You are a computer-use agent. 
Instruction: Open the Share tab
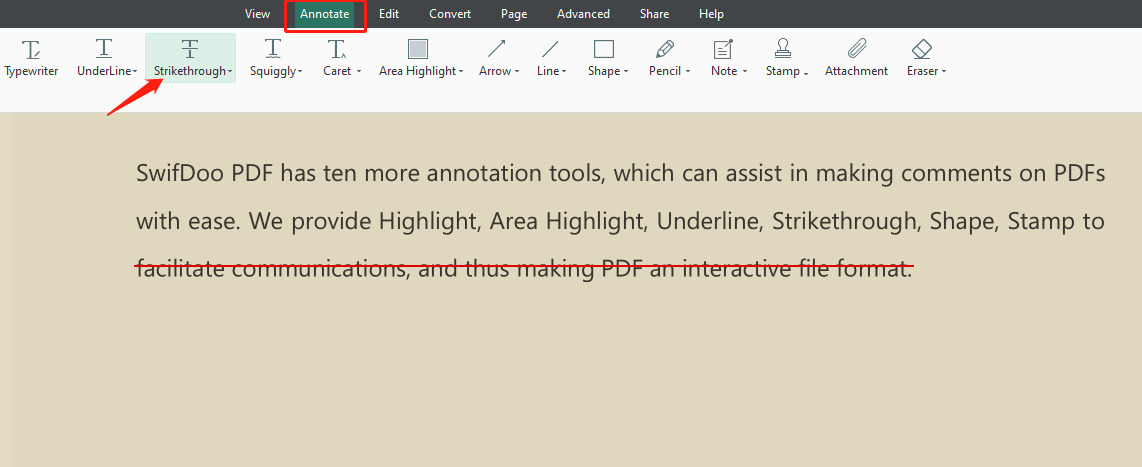coord(654,14)
